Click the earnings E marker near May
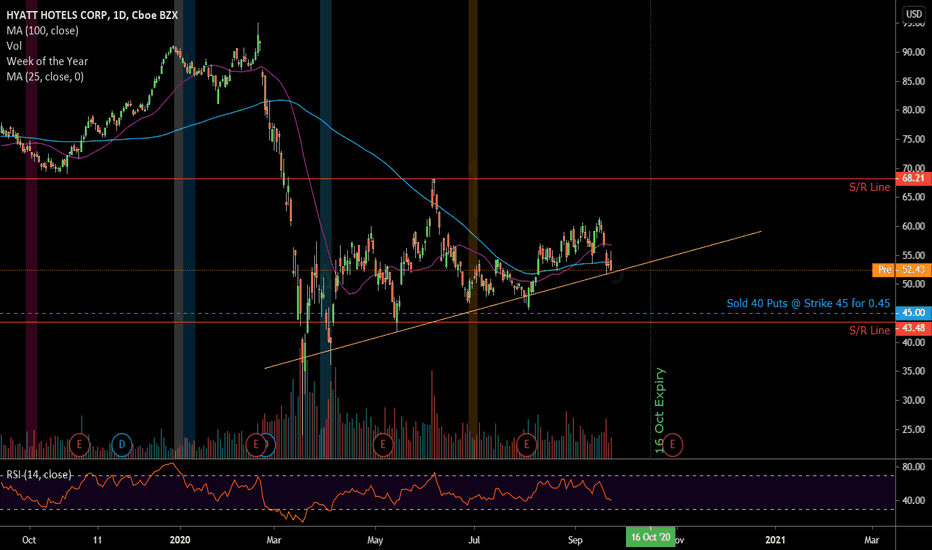 (x=383, y=444)
